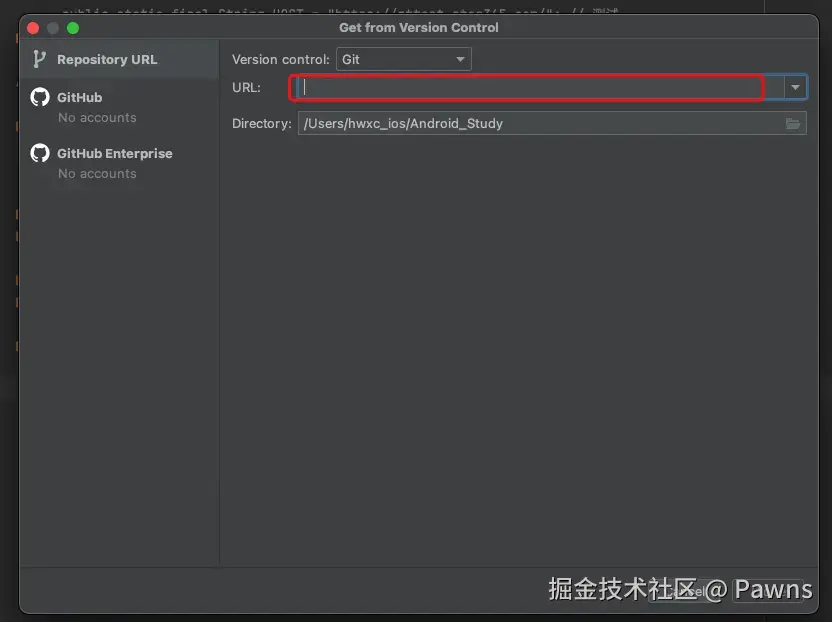Screen dimensions: 832x622
Task: Click the green zoom window button
Action: click(73, 28)
